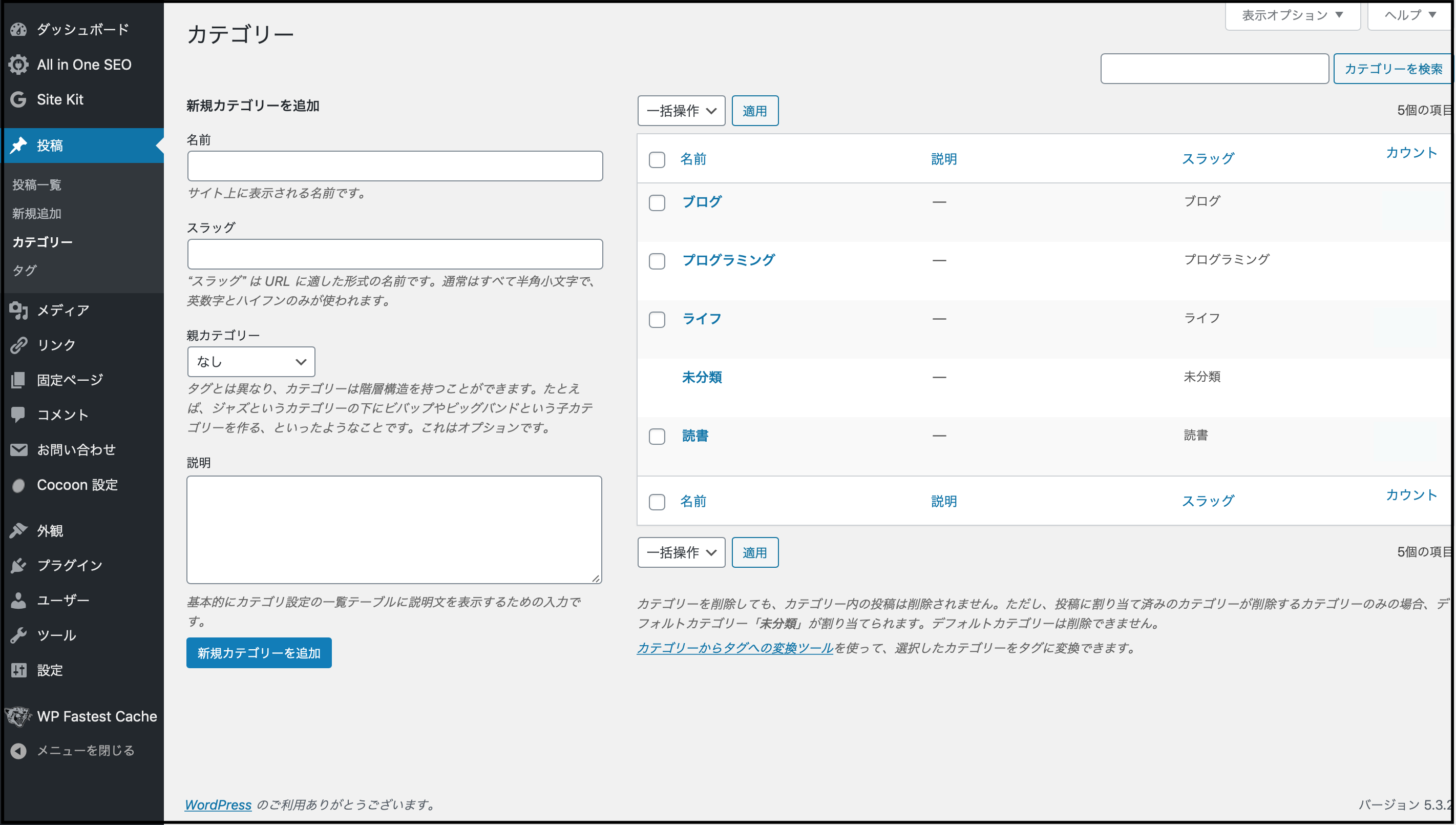Screen dimensions: 1456x825
Task: Click the プログラミング slug text cell
Action: (1227, 259)
